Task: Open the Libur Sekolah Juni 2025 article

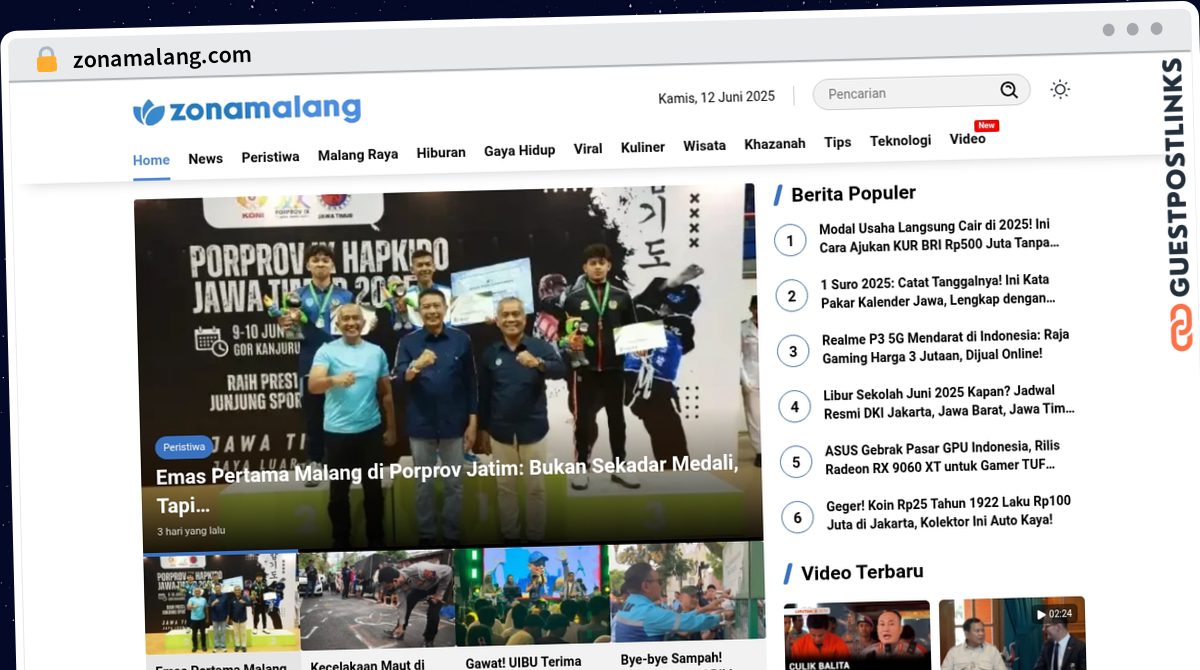Action: (x=948, y=400)
